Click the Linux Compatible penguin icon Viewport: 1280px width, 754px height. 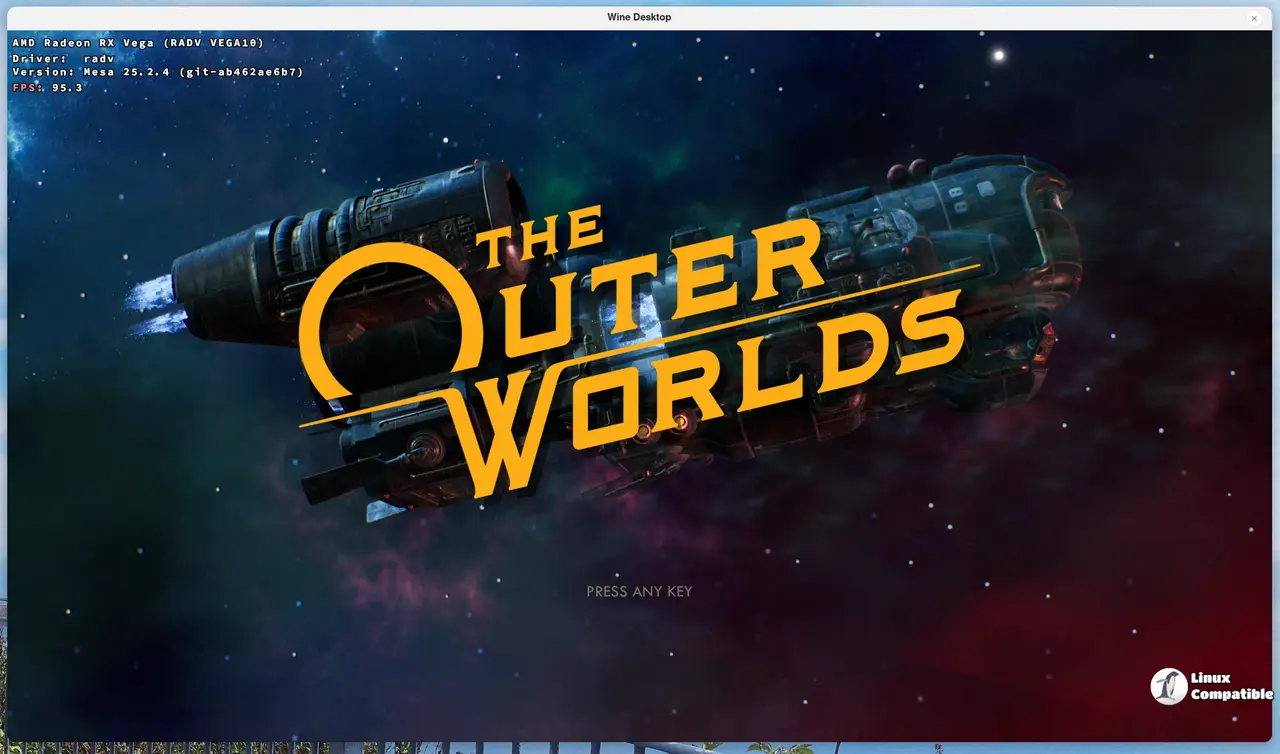[1168, 686]
